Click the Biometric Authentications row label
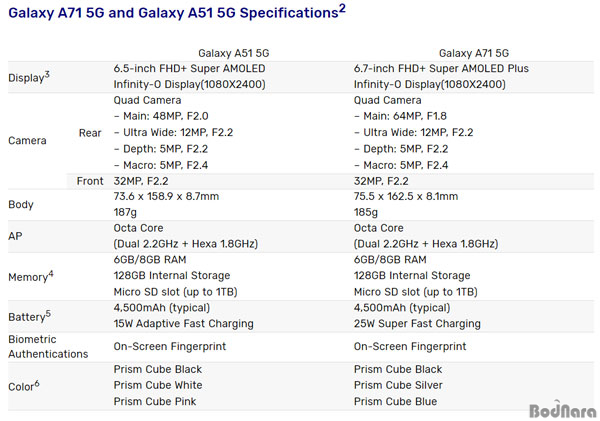Image resolution: width=600 pixels, height=421 pixels. pos(48,347)
